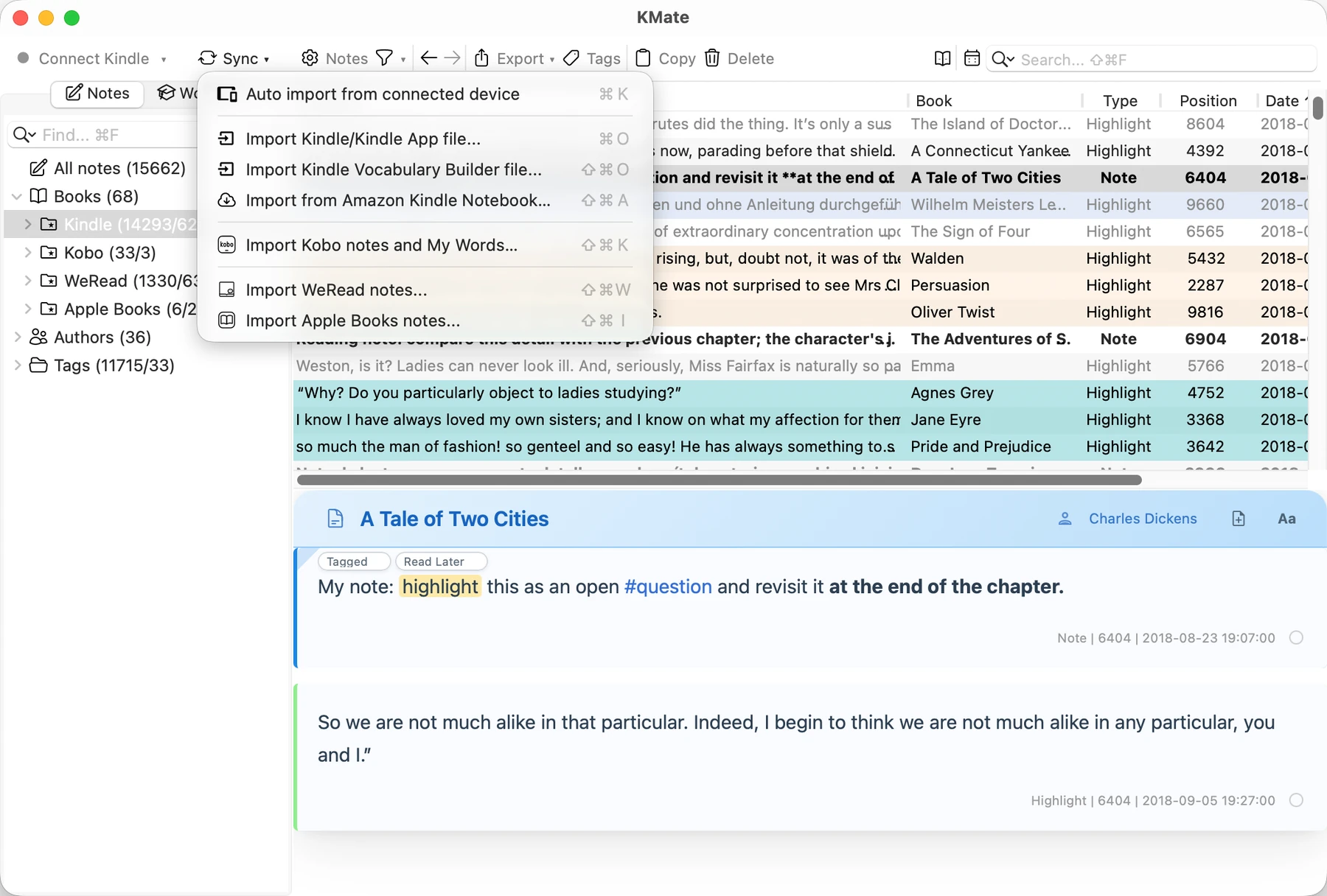Expand the WeRead folder

pos(28,281)
